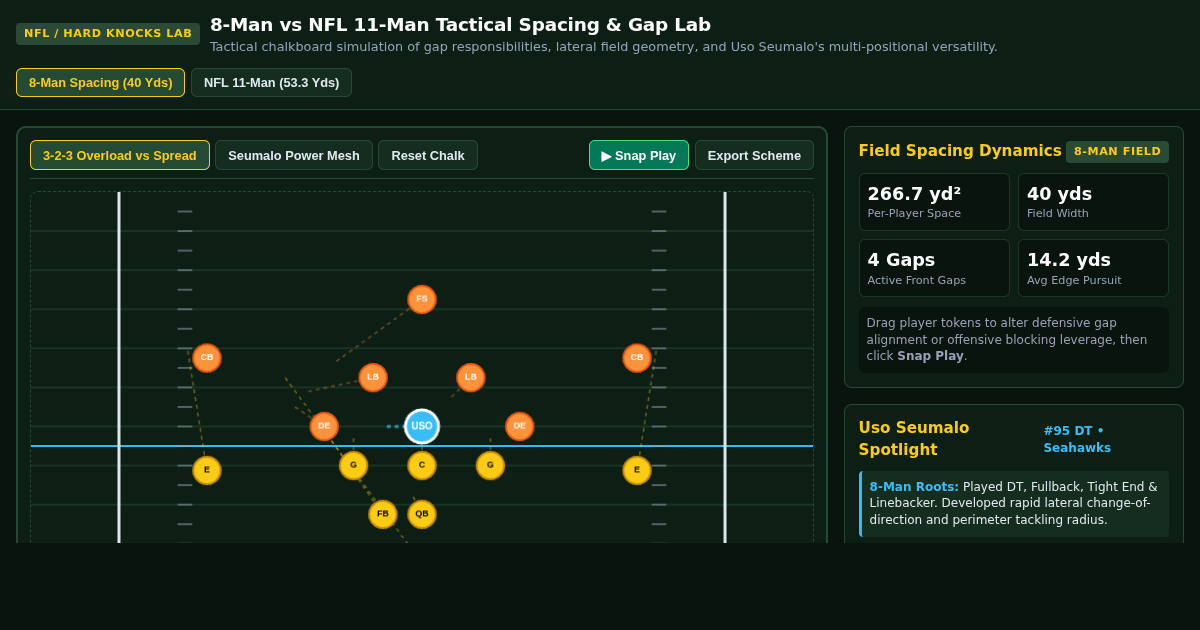Select the C center token
This screenshot has width=1200, height=630.
point(422,465)
